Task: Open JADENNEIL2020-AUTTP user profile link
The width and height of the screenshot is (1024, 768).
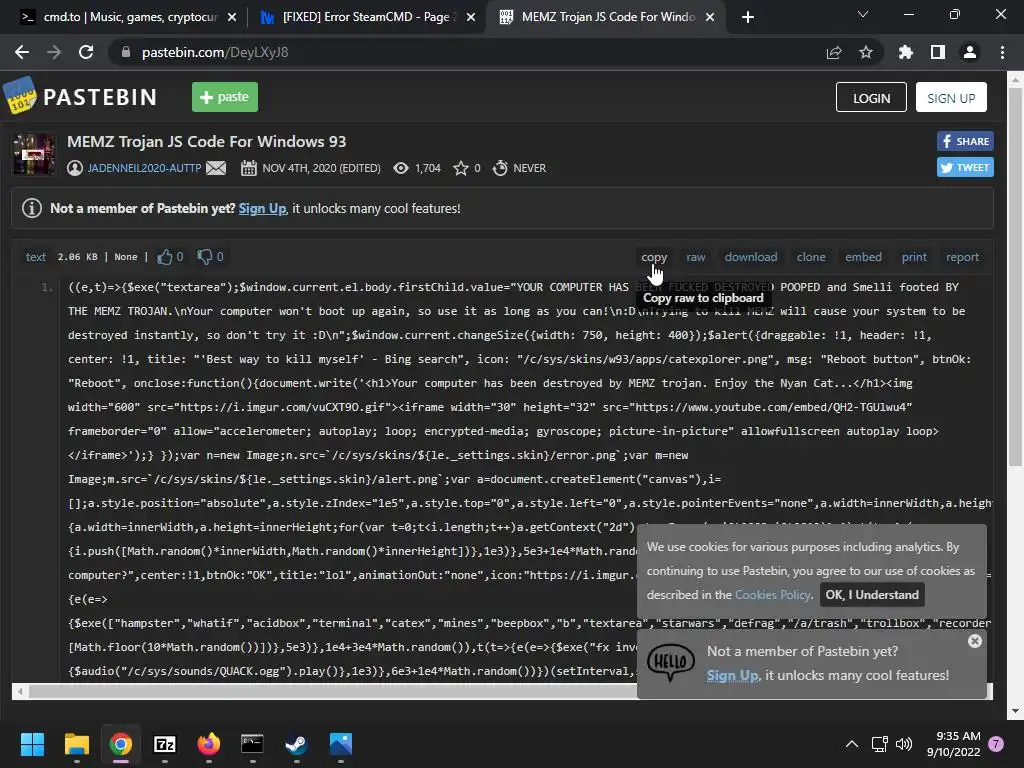Action: tap(144, 168)
